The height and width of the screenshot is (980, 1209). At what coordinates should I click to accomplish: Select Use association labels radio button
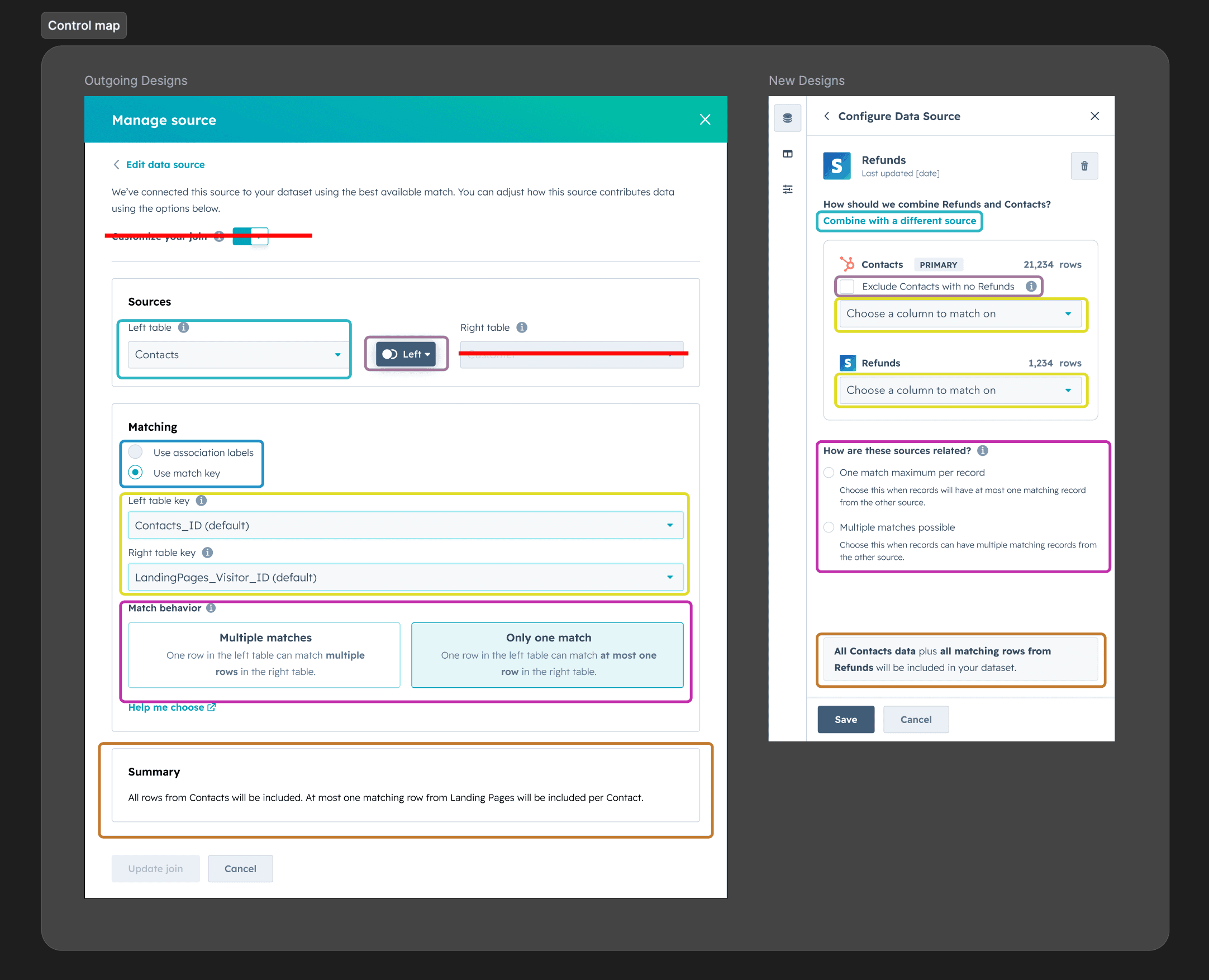click(x=135, y=452)
